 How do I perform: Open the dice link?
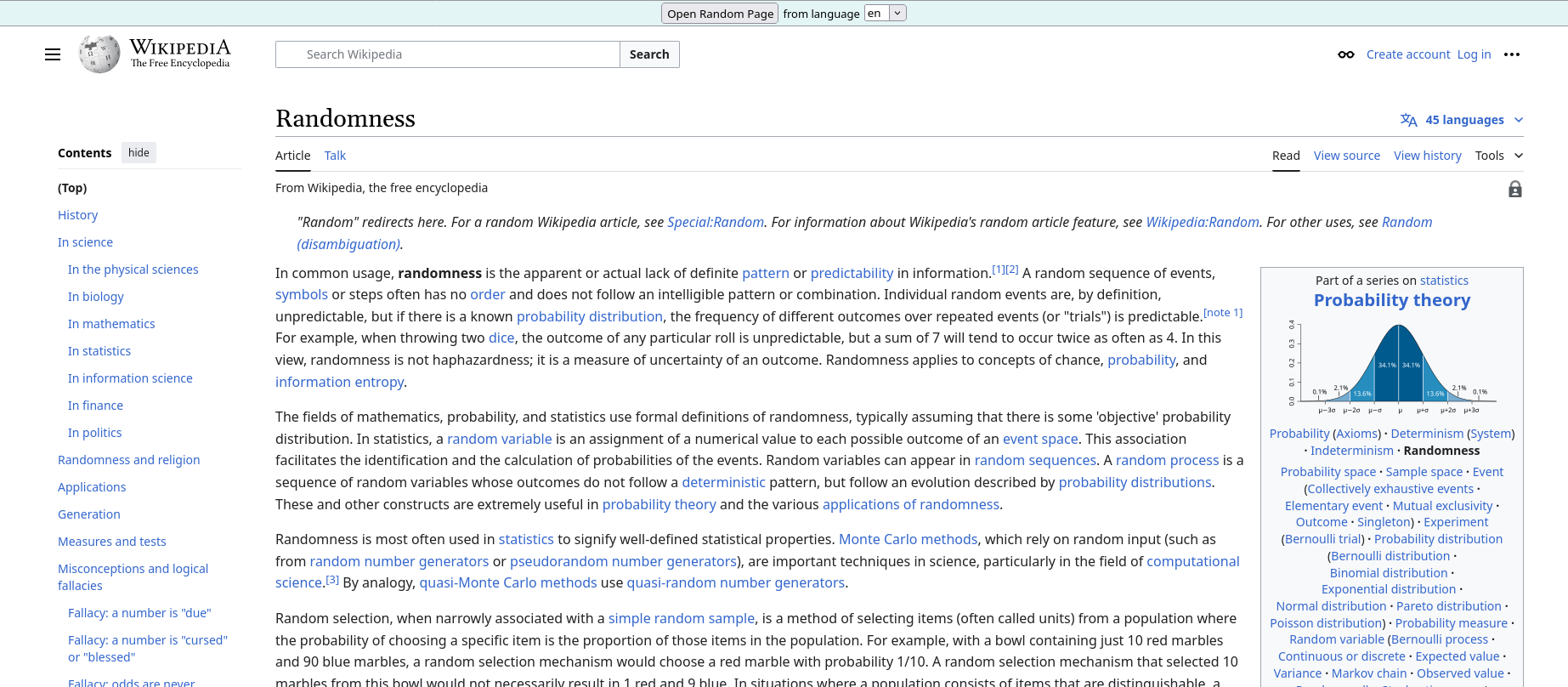coord(501,338)
